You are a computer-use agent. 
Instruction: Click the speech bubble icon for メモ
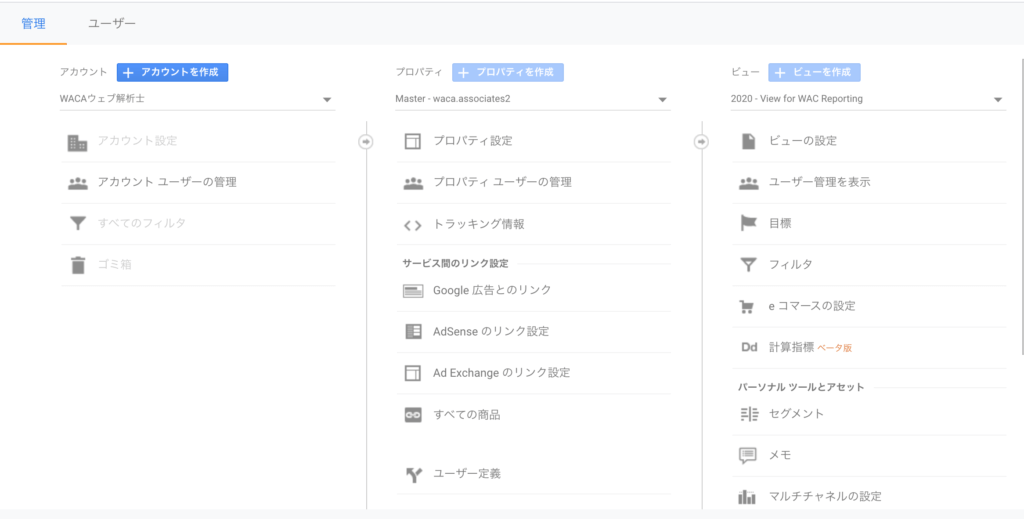748,456
